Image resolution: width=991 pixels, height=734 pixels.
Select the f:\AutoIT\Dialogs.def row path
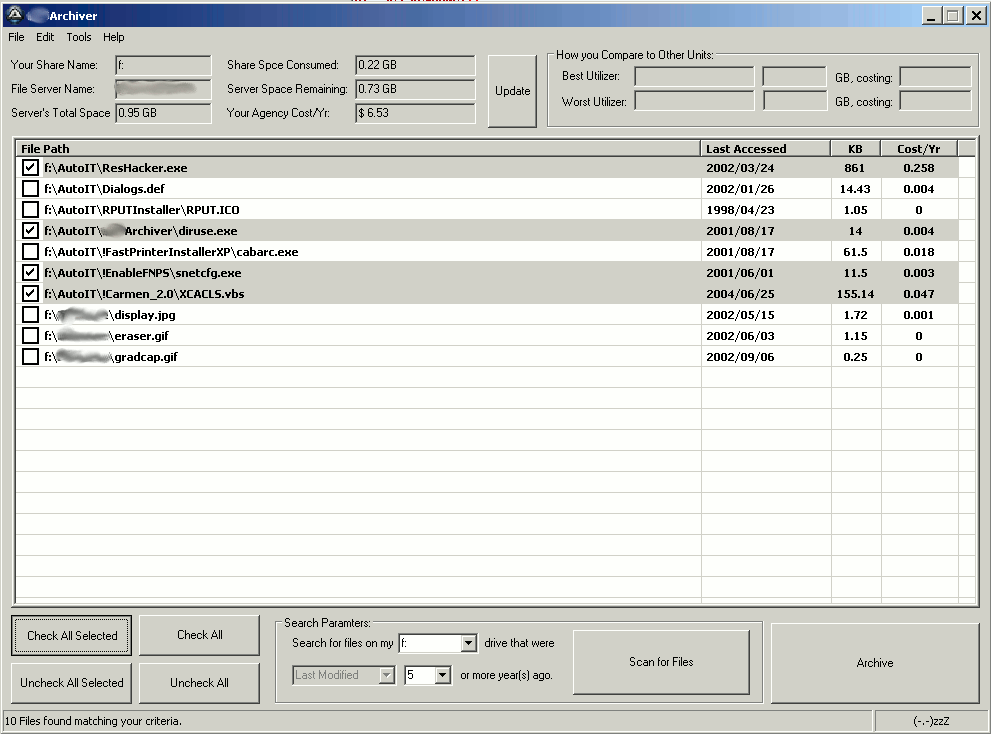[x=104, y=188]
